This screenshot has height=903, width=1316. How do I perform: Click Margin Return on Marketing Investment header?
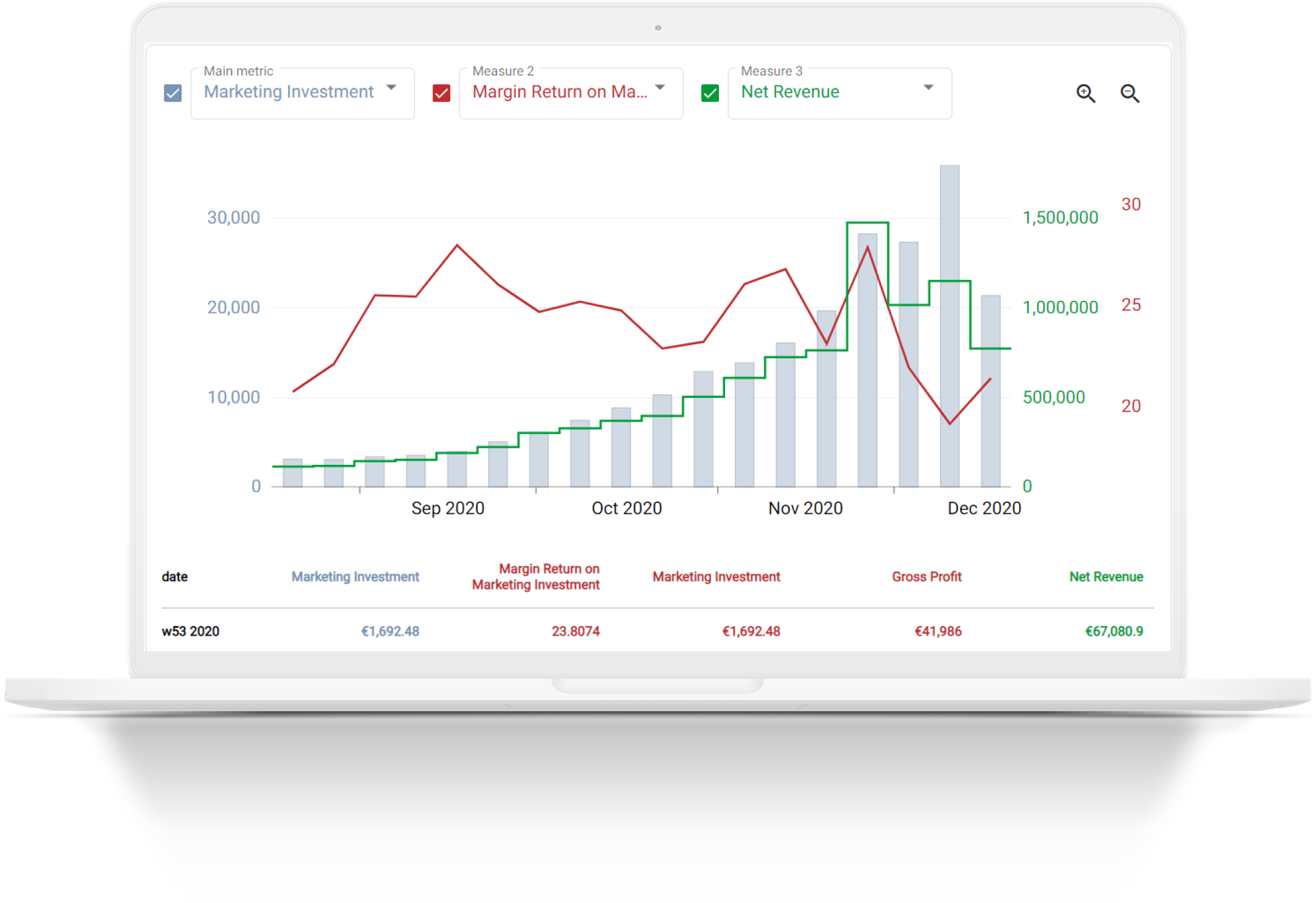tap(536, 576)
